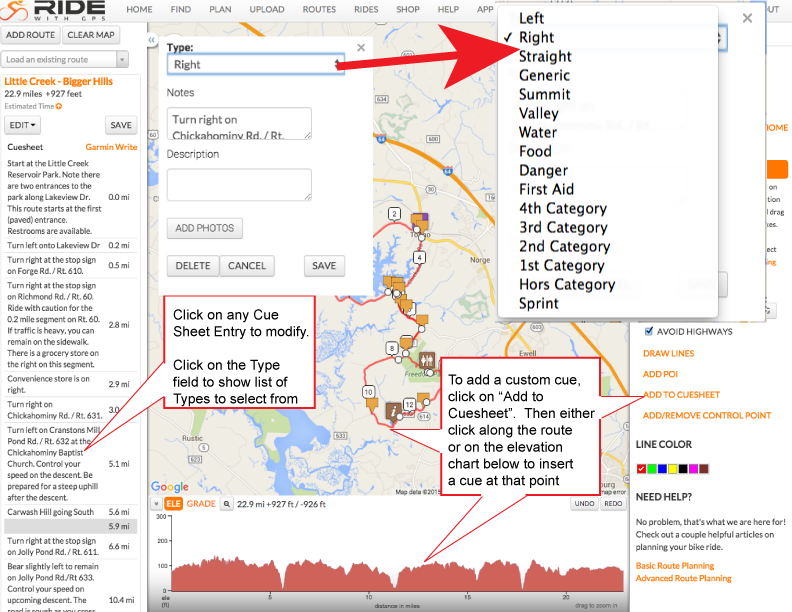Screen dimensions: 792x612
Task: Select ELE elevation view toggle
Action: point(173,504)
